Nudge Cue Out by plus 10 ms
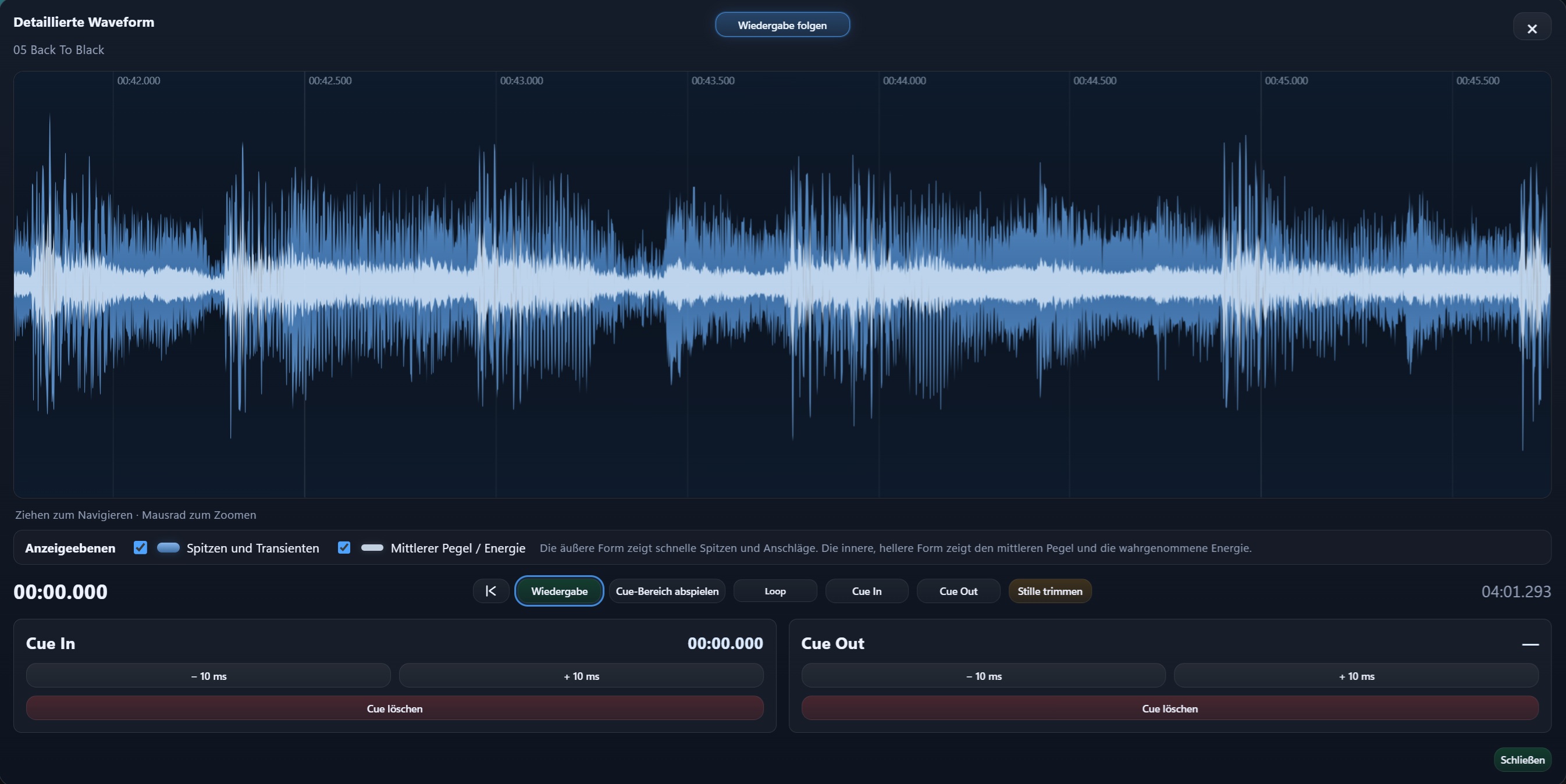1566x784 pixels. (1356, 676)
